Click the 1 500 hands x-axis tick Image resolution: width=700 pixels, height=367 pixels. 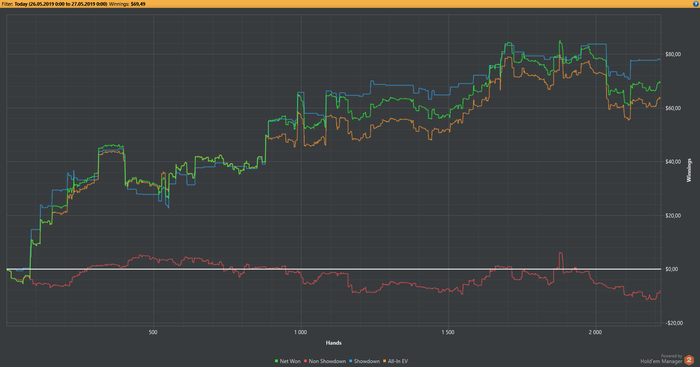point(448,332)
